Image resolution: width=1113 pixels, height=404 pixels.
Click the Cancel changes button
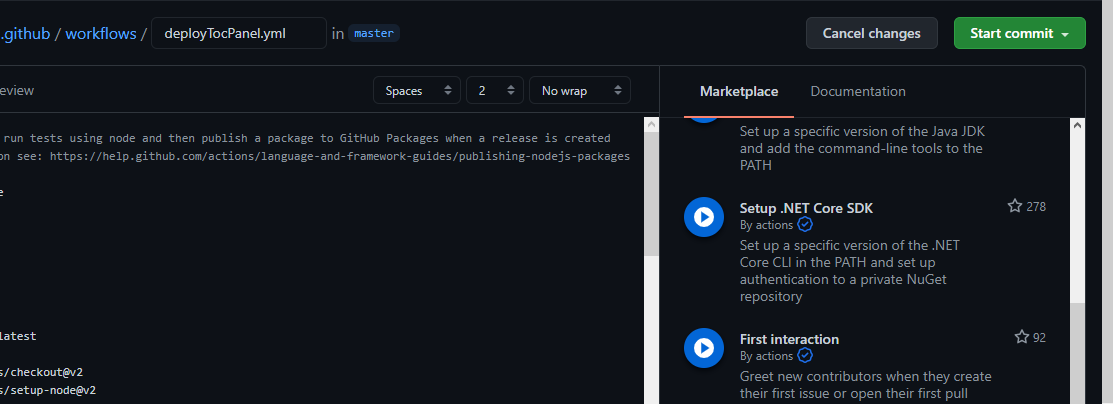pos(872,33)
